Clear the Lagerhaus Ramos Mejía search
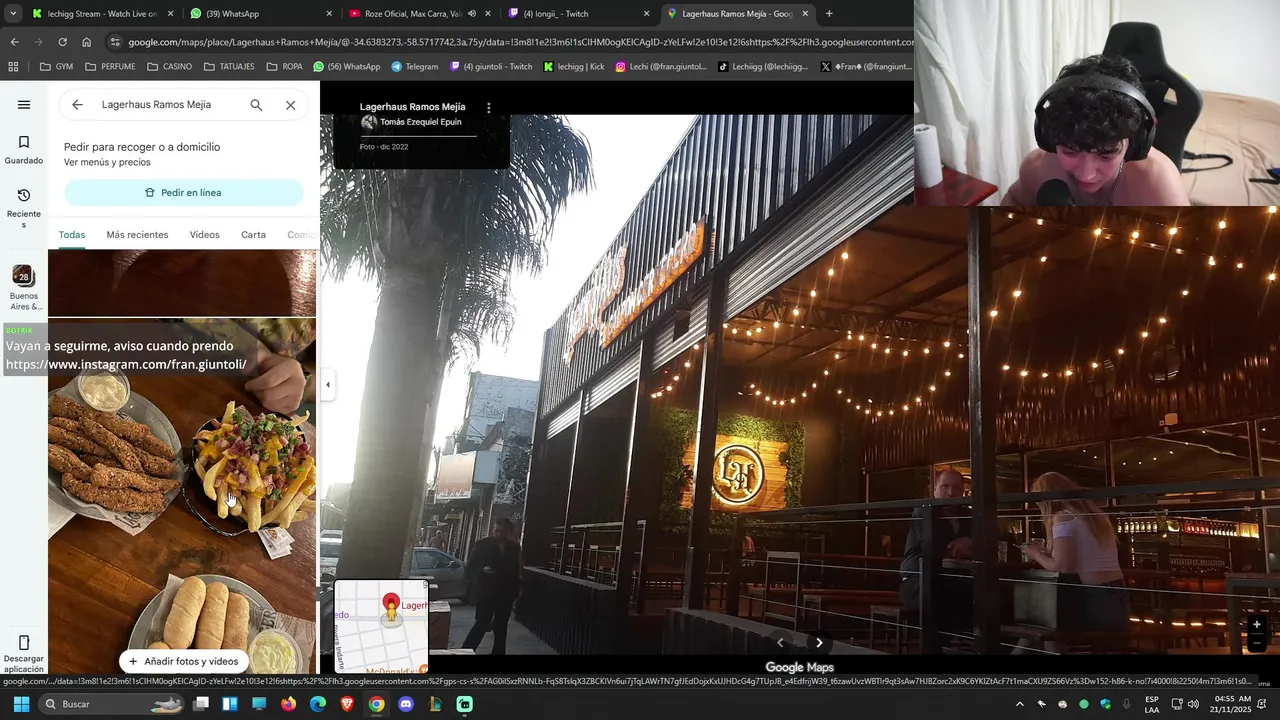Screen dimensions: 1280x720 (290, 105)
